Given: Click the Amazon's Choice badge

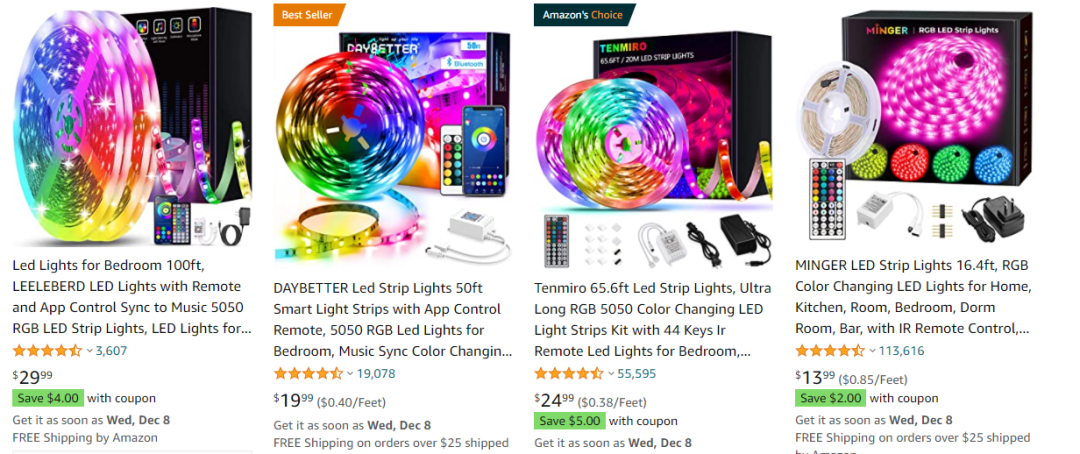Looking at the screenshot, I should [583, 14].
